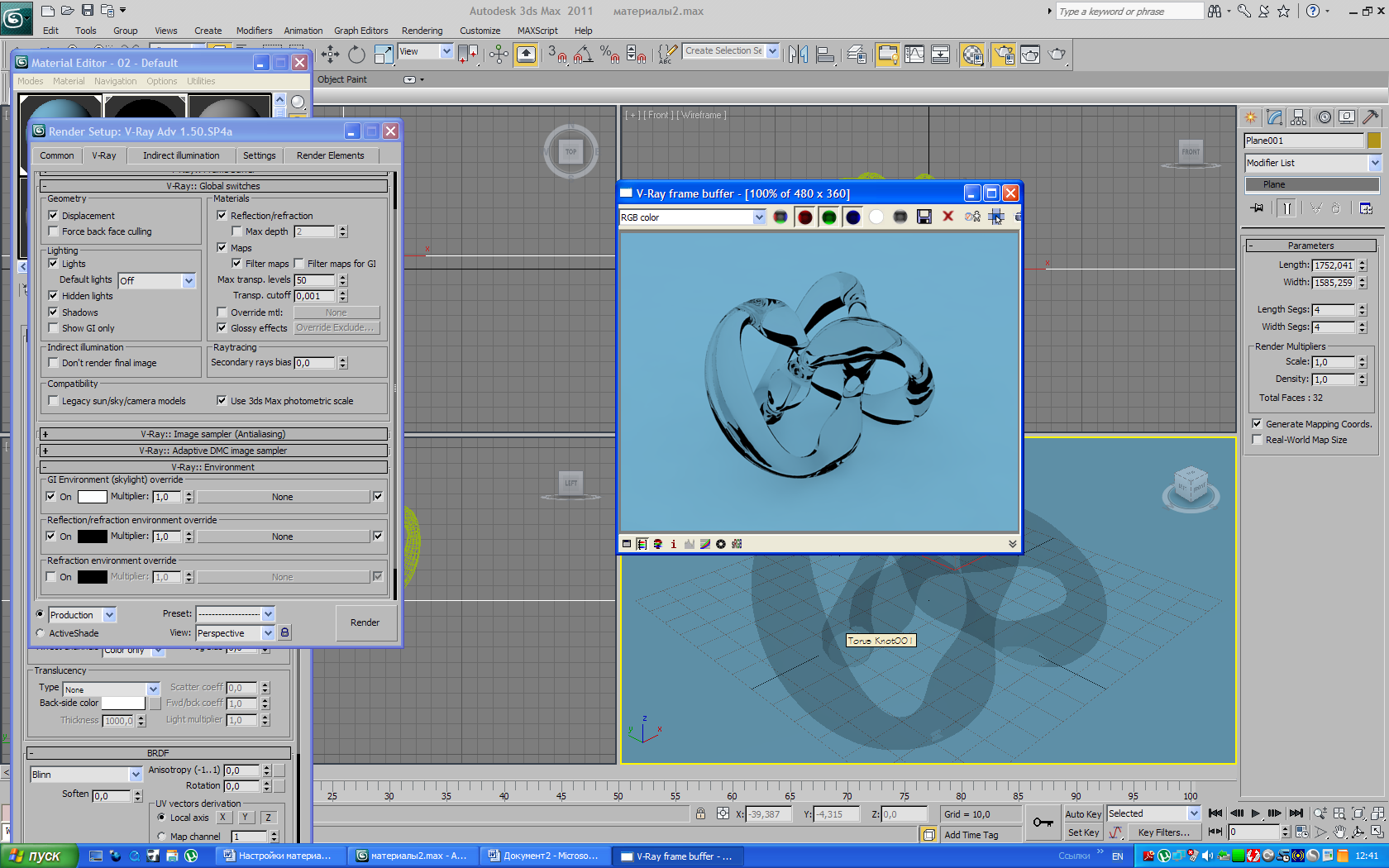Click Set Key button
Image resolution: width=1389 pixels, height=868 pixels.
pos(1083,832)
